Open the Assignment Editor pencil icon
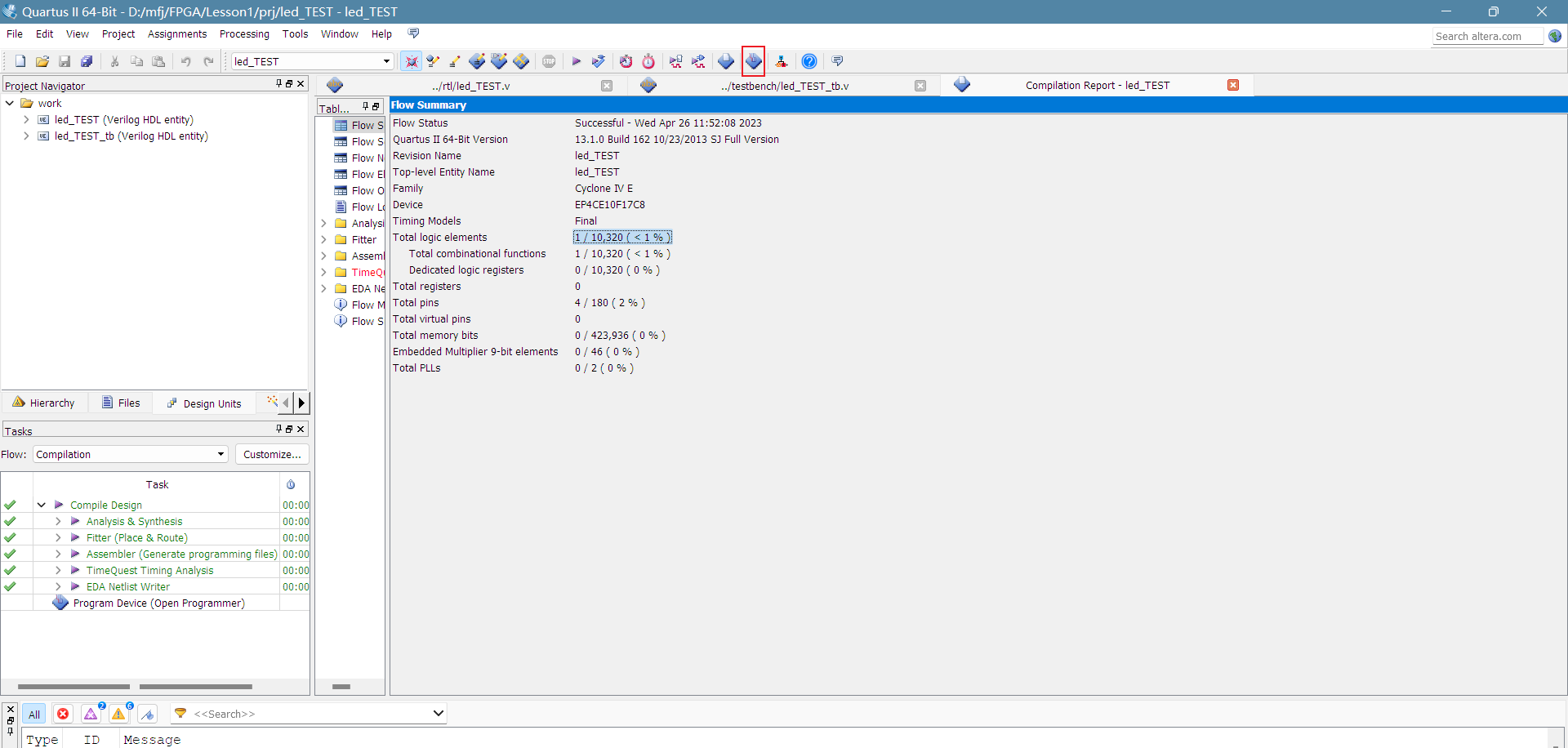The image size is (1568, 748). [x=455, y=61]
